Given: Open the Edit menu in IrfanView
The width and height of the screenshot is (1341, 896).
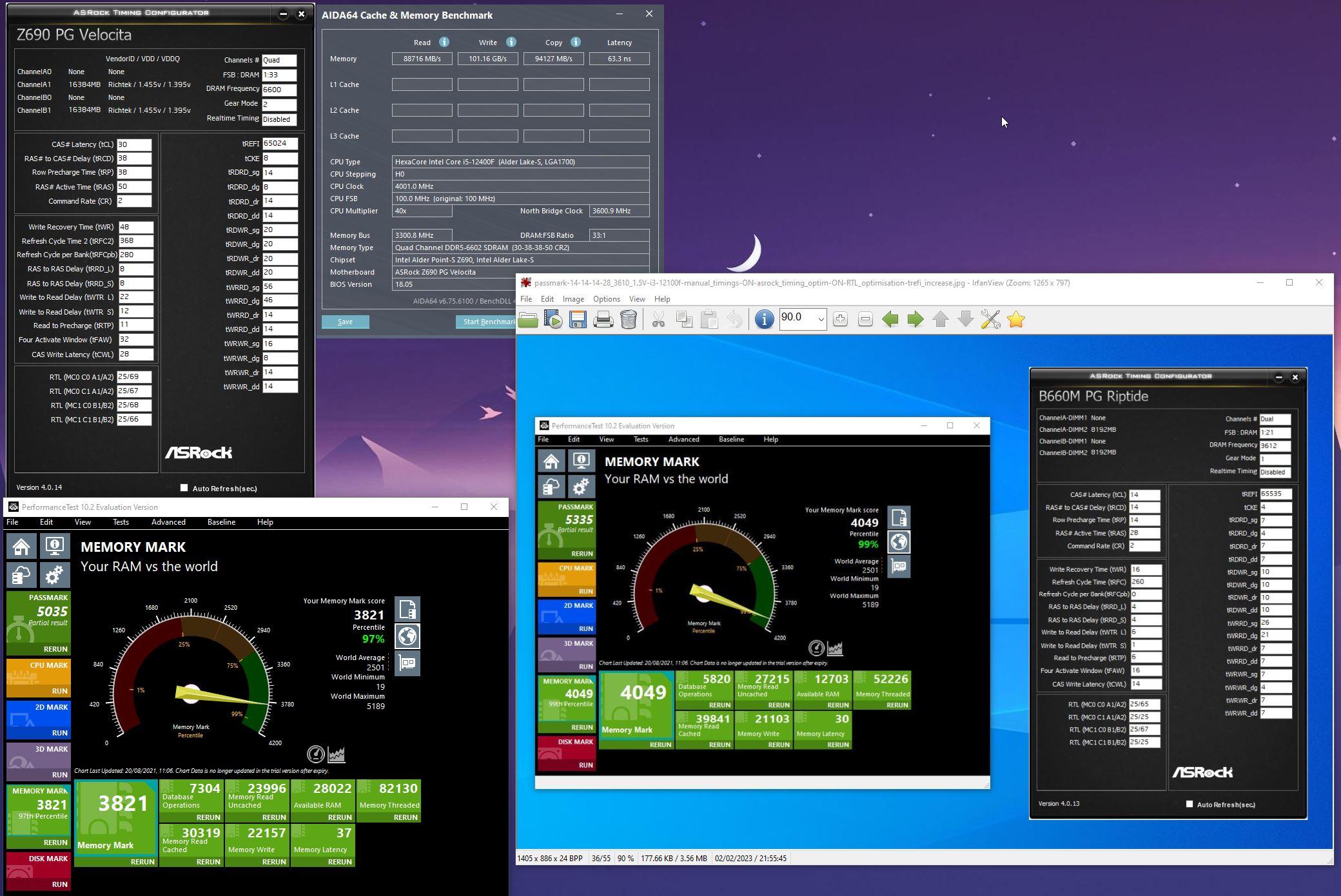Looking at the screenshot, I should (547, 299).
